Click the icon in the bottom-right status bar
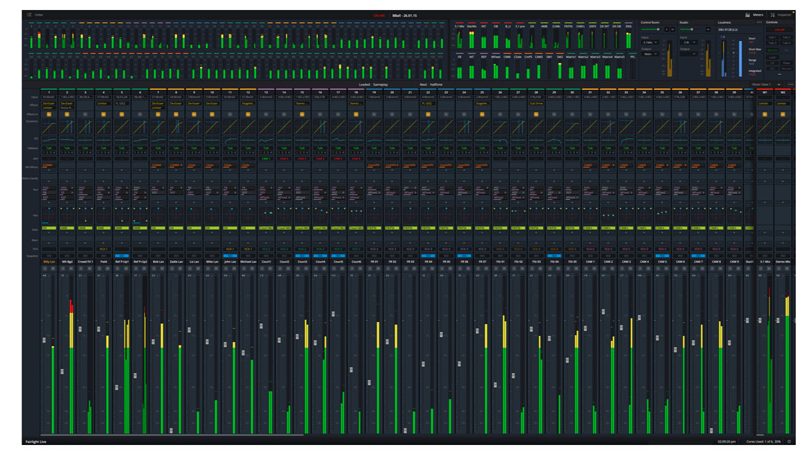The width and height of the screenshot is (812, 456). (789, 441)
